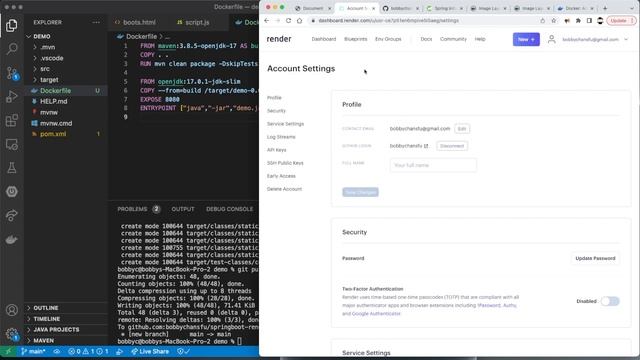Click the Render user avatar icon
The width and height of the screenshot is (640, 360).
click(x=551, y=39)
